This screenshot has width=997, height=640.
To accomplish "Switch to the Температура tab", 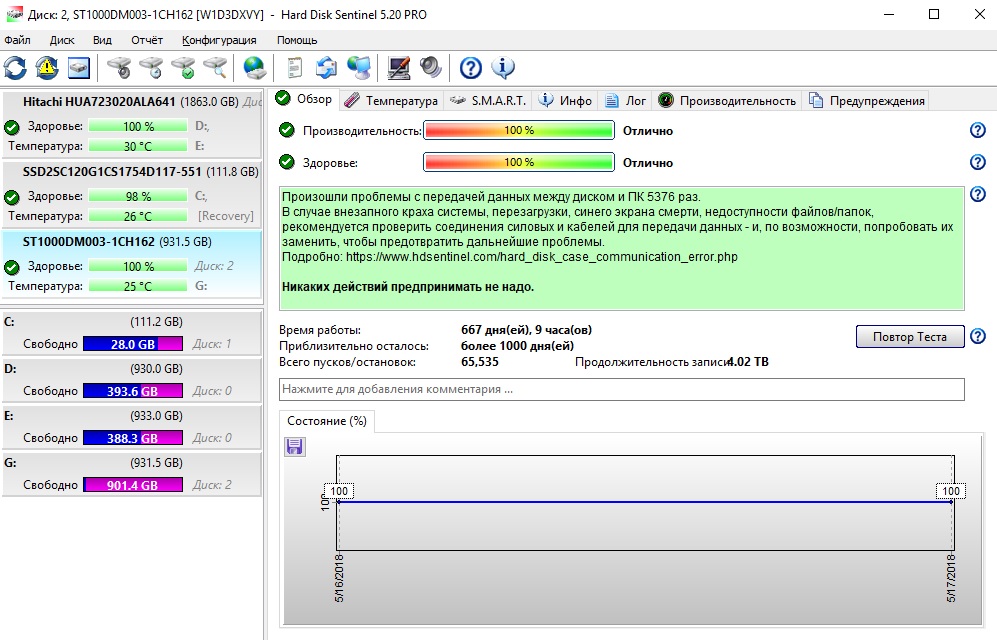I will tap(392, 100).
